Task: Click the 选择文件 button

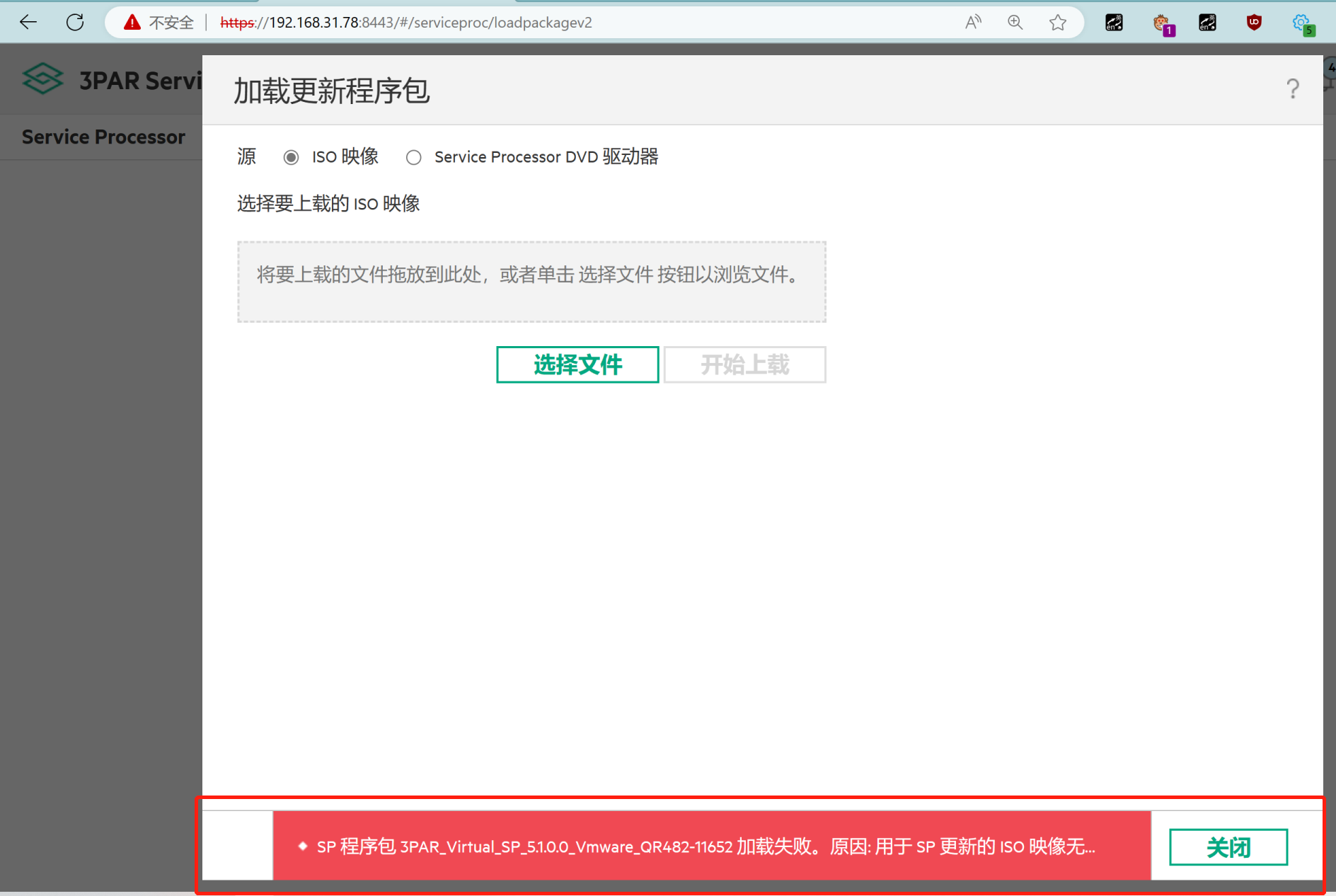Action: click(x=577, y=364)
